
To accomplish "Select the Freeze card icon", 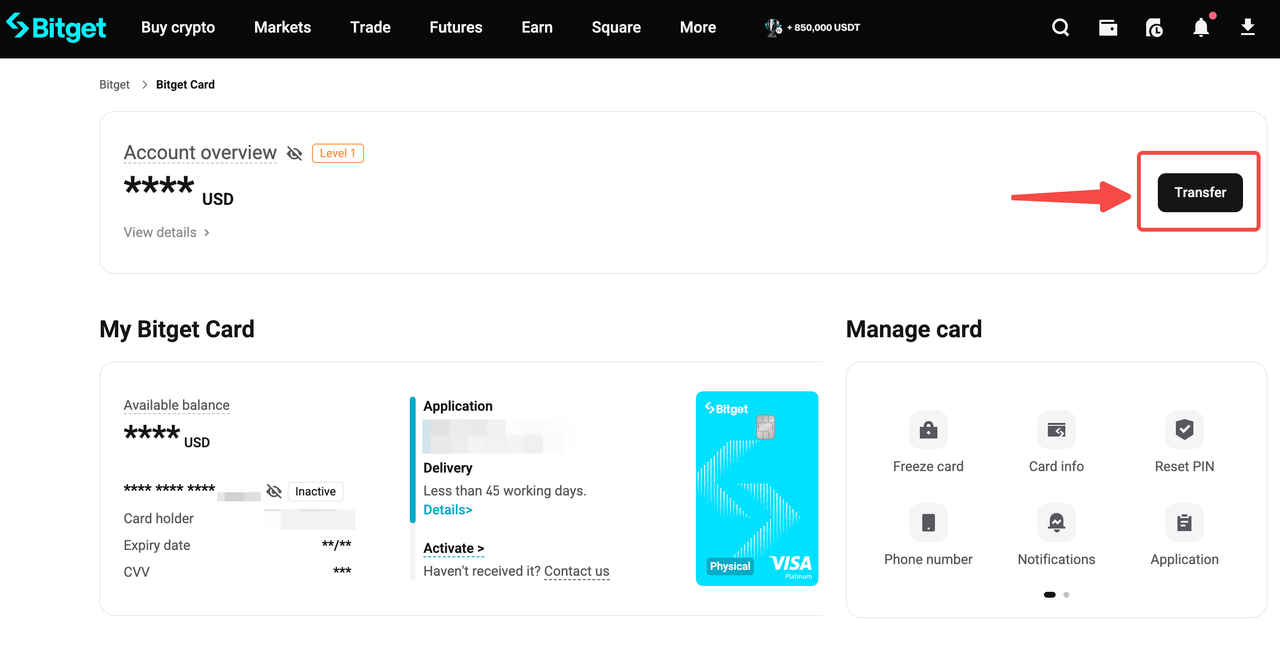I will (927, 429).
